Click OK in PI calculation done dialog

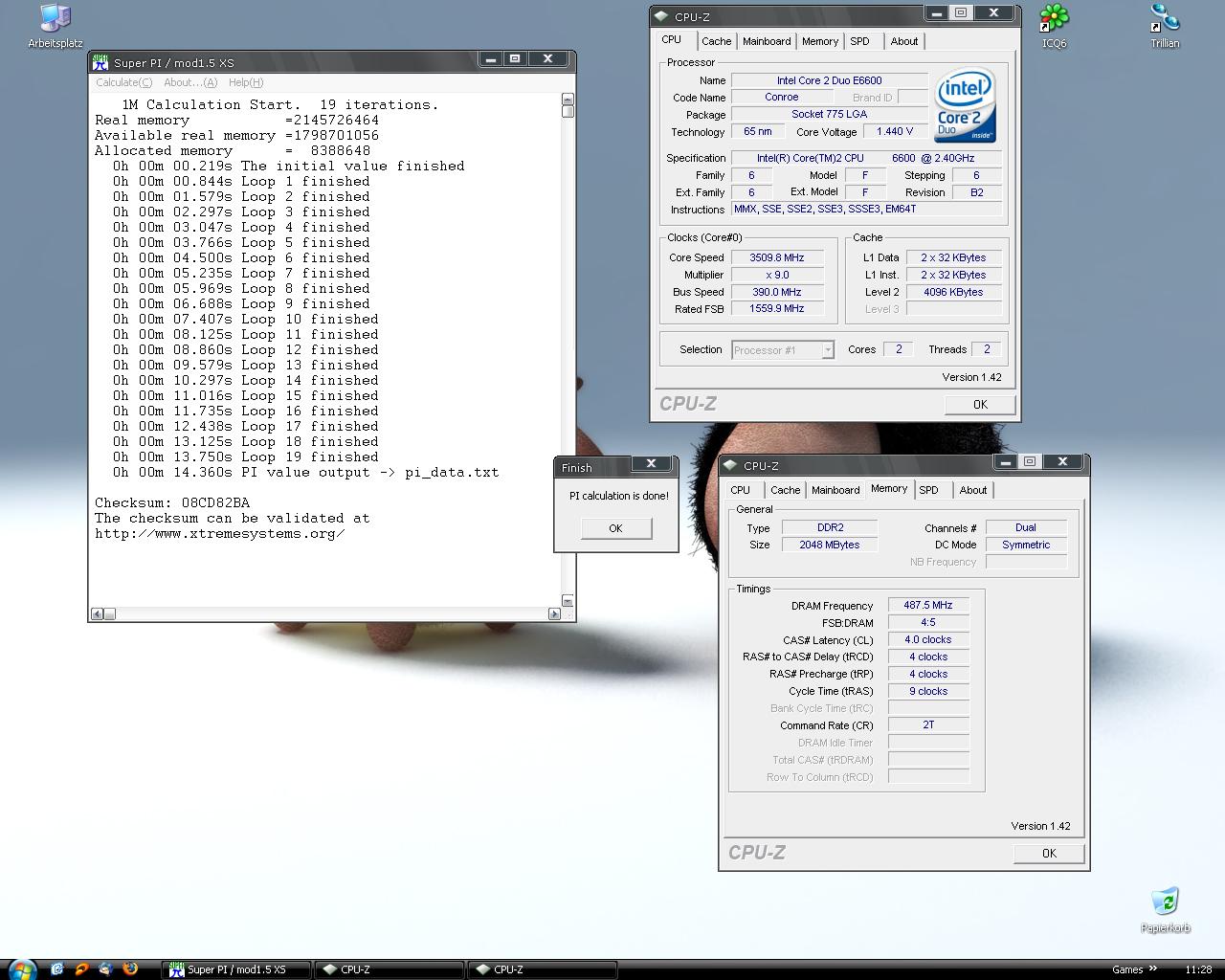[615, 528]
